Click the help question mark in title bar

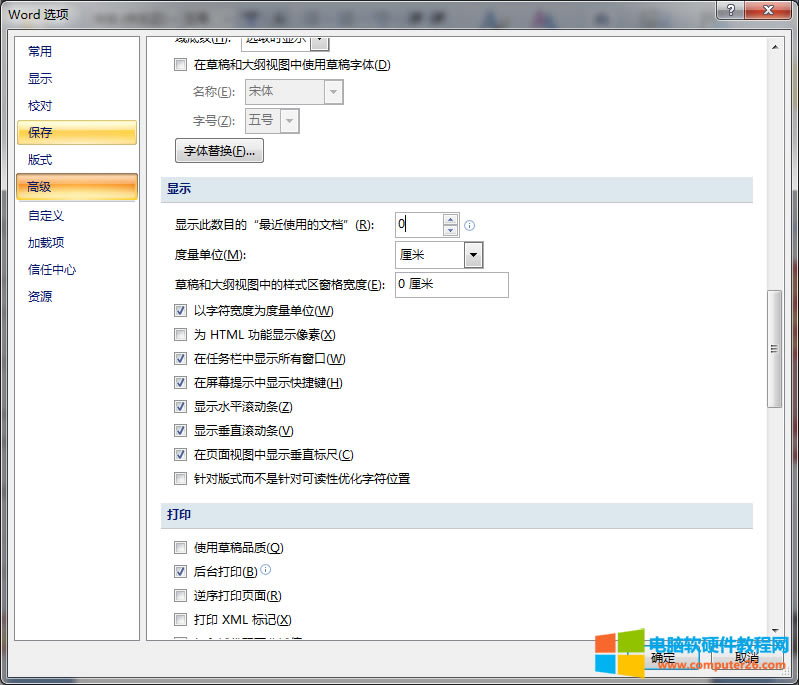[730, 11]
